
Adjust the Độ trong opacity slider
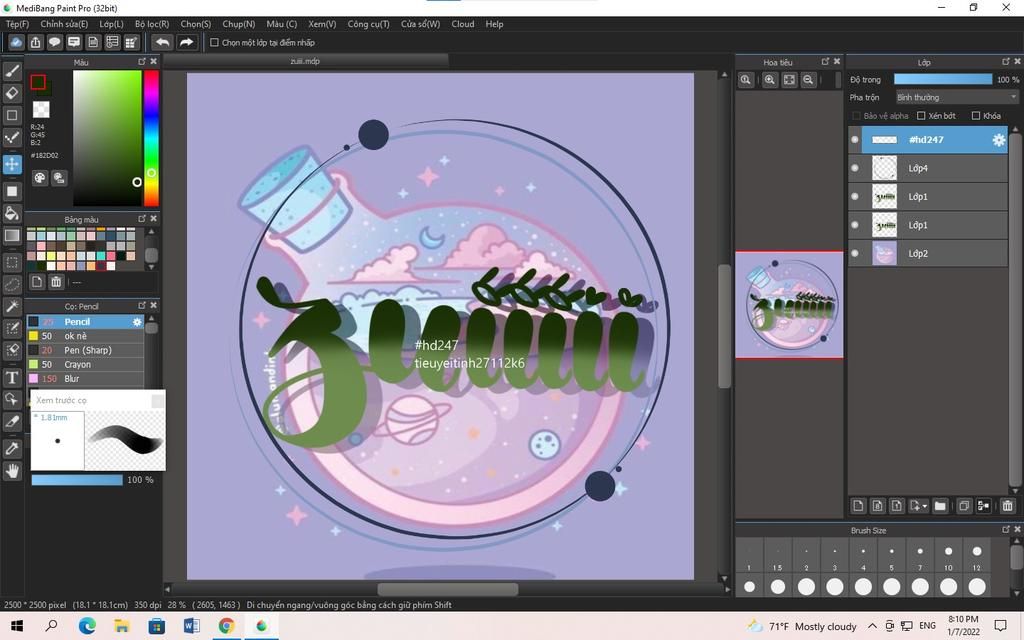tap(943, 80)
